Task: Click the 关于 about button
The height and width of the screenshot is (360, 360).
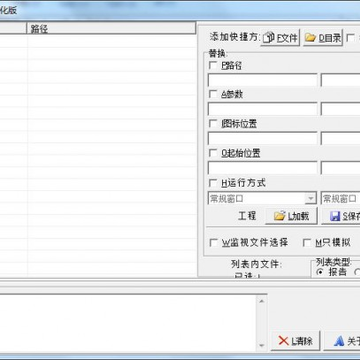Action: [x=342, y=341]
